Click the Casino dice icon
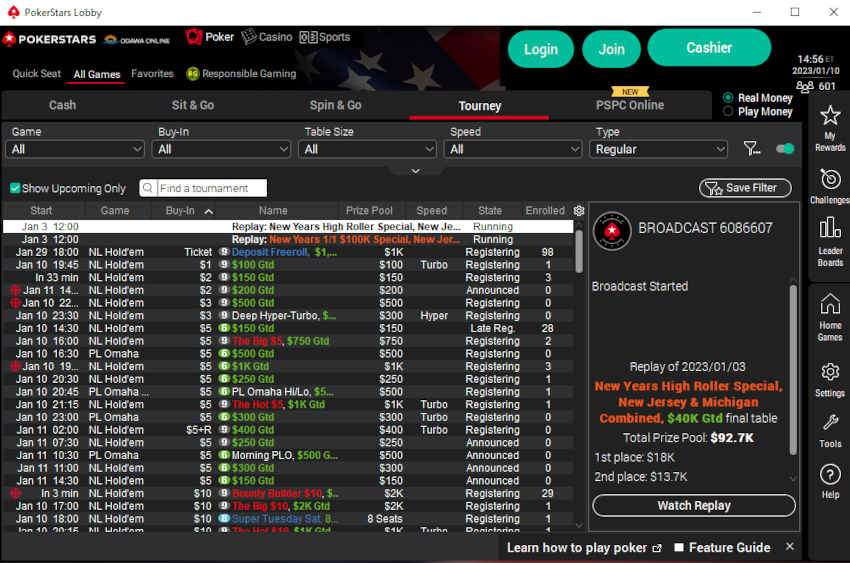 pyautogui.click(x=248, y=37)
